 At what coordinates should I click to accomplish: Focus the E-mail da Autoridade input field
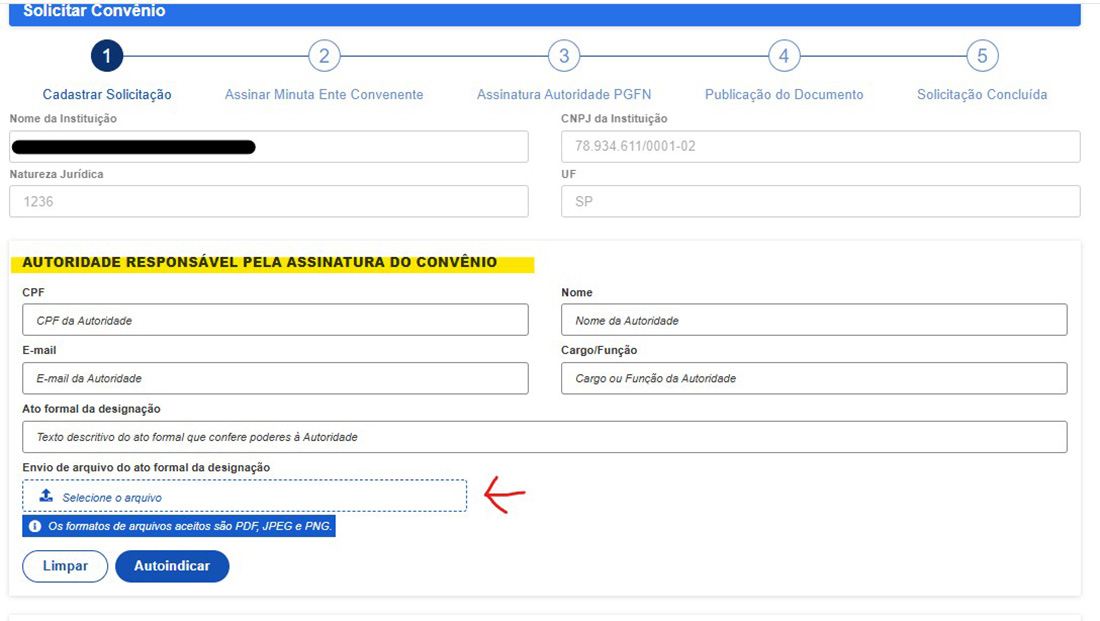275,378
